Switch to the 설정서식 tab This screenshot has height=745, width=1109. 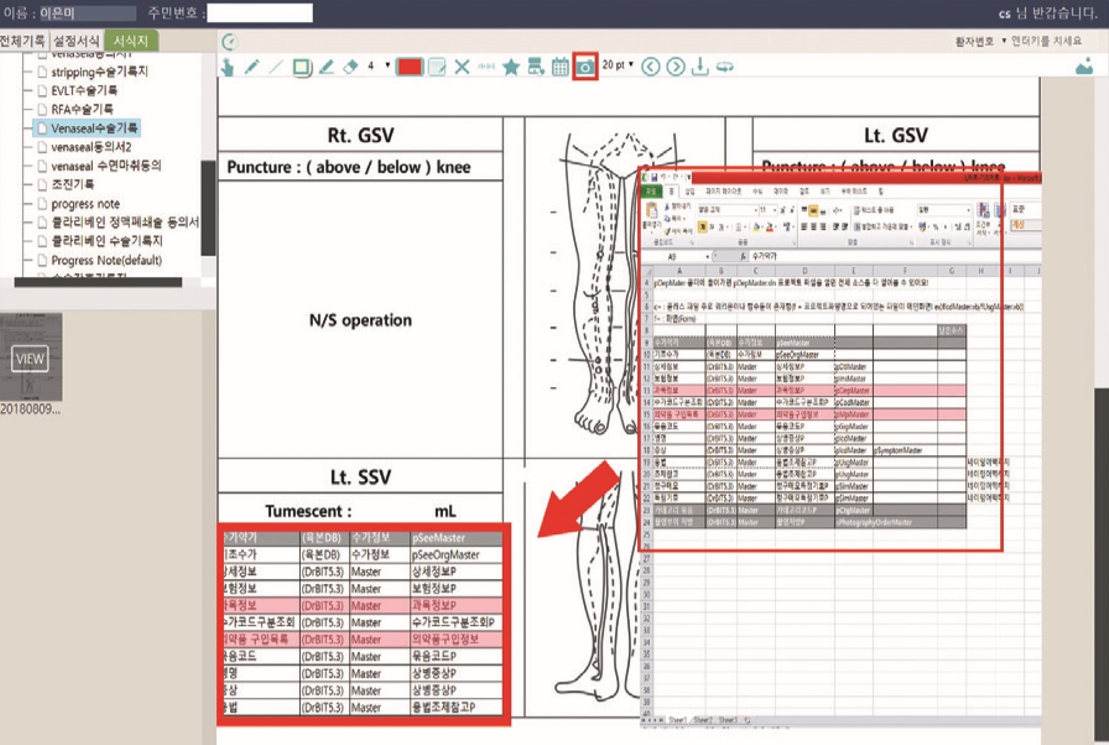[76, 41]
